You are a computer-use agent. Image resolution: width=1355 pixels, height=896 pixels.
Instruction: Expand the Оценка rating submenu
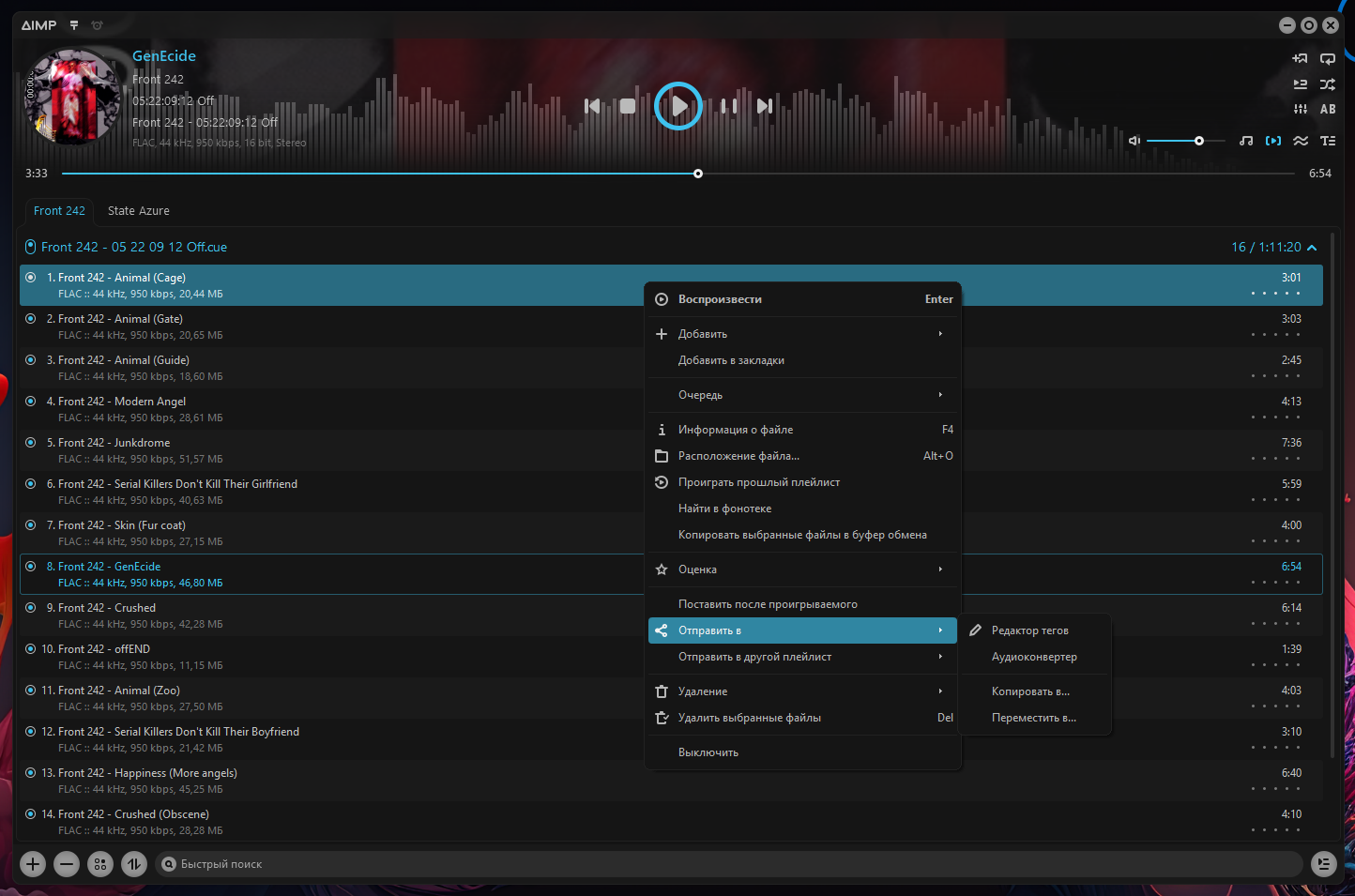803,569
